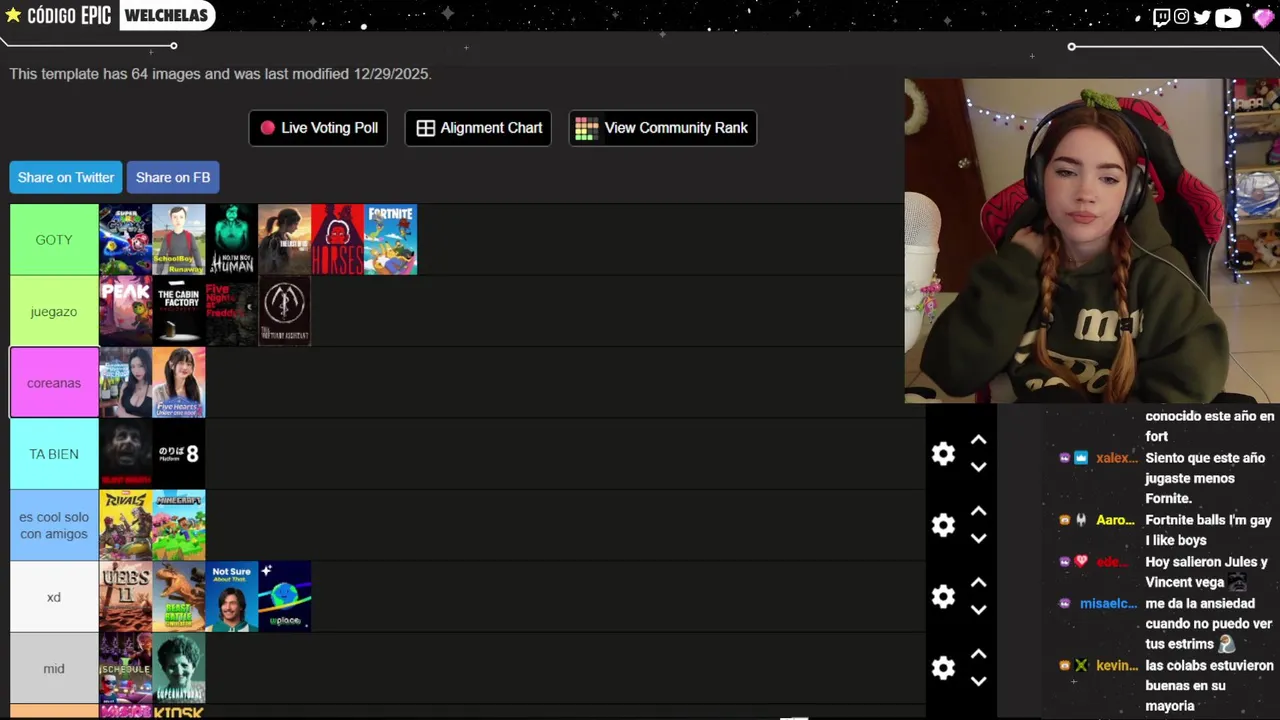Select the coreanas tier label
Image resolution: width=1280 pixels, height=720 pixels.
(x=54, y=383)
